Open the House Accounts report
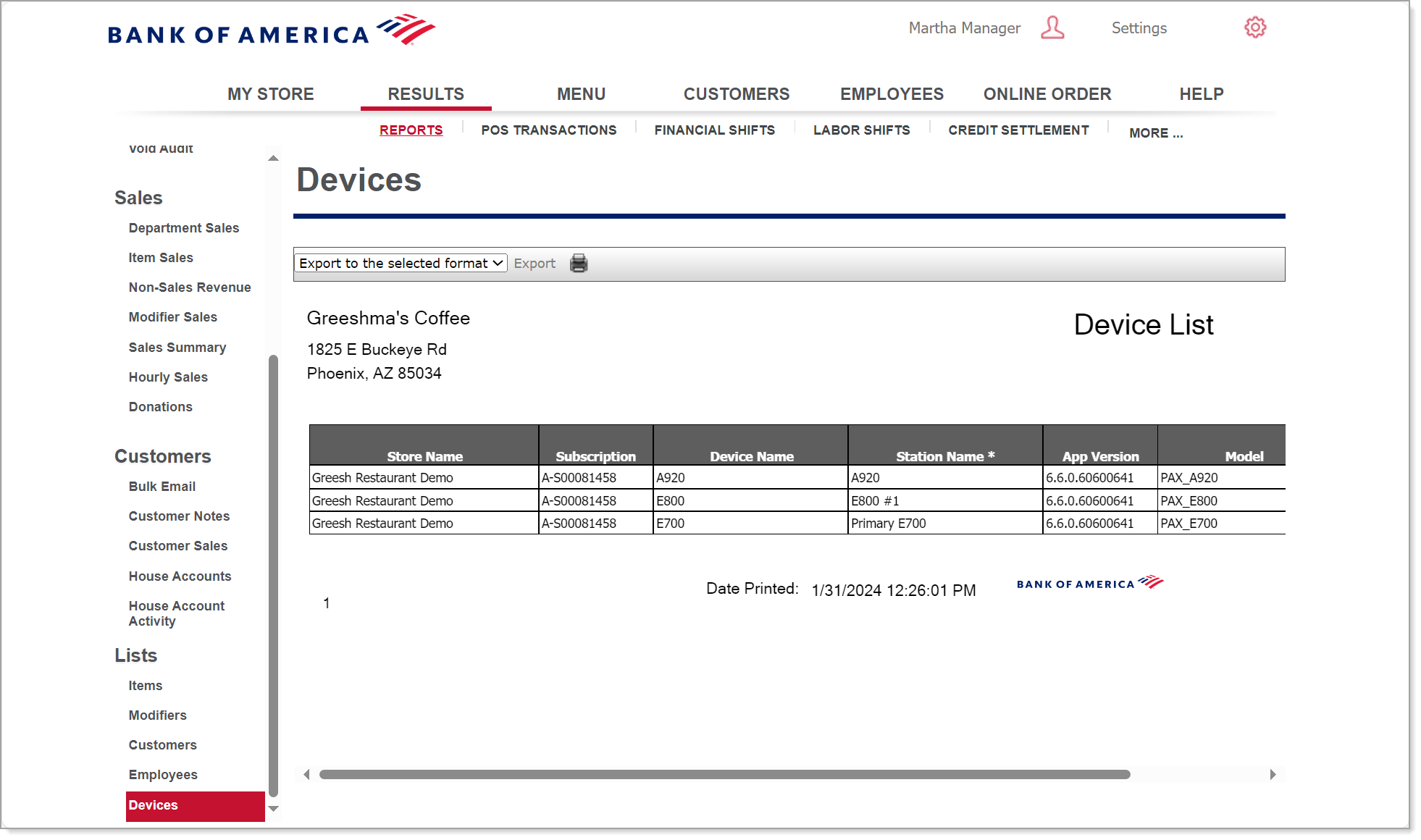Image resolution: width=1421 pixels, height=840 pixels. click(180, 576)
